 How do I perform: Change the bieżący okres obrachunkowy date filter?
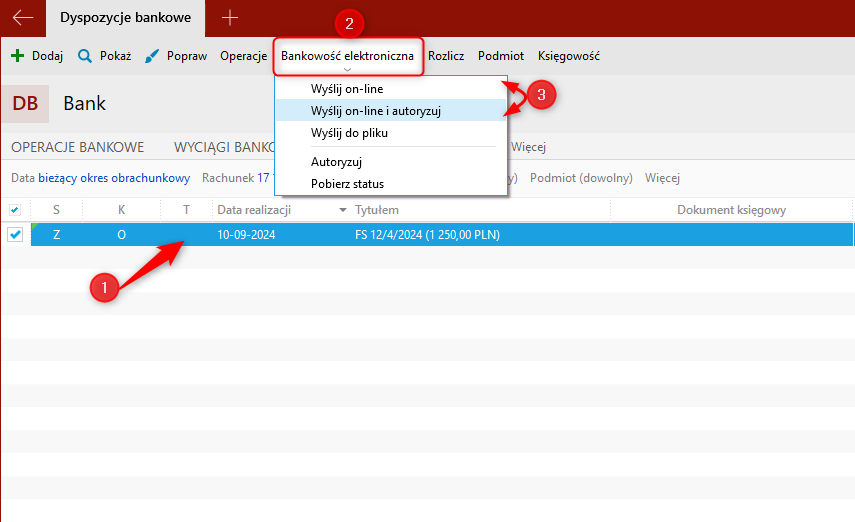click(114, 178)
